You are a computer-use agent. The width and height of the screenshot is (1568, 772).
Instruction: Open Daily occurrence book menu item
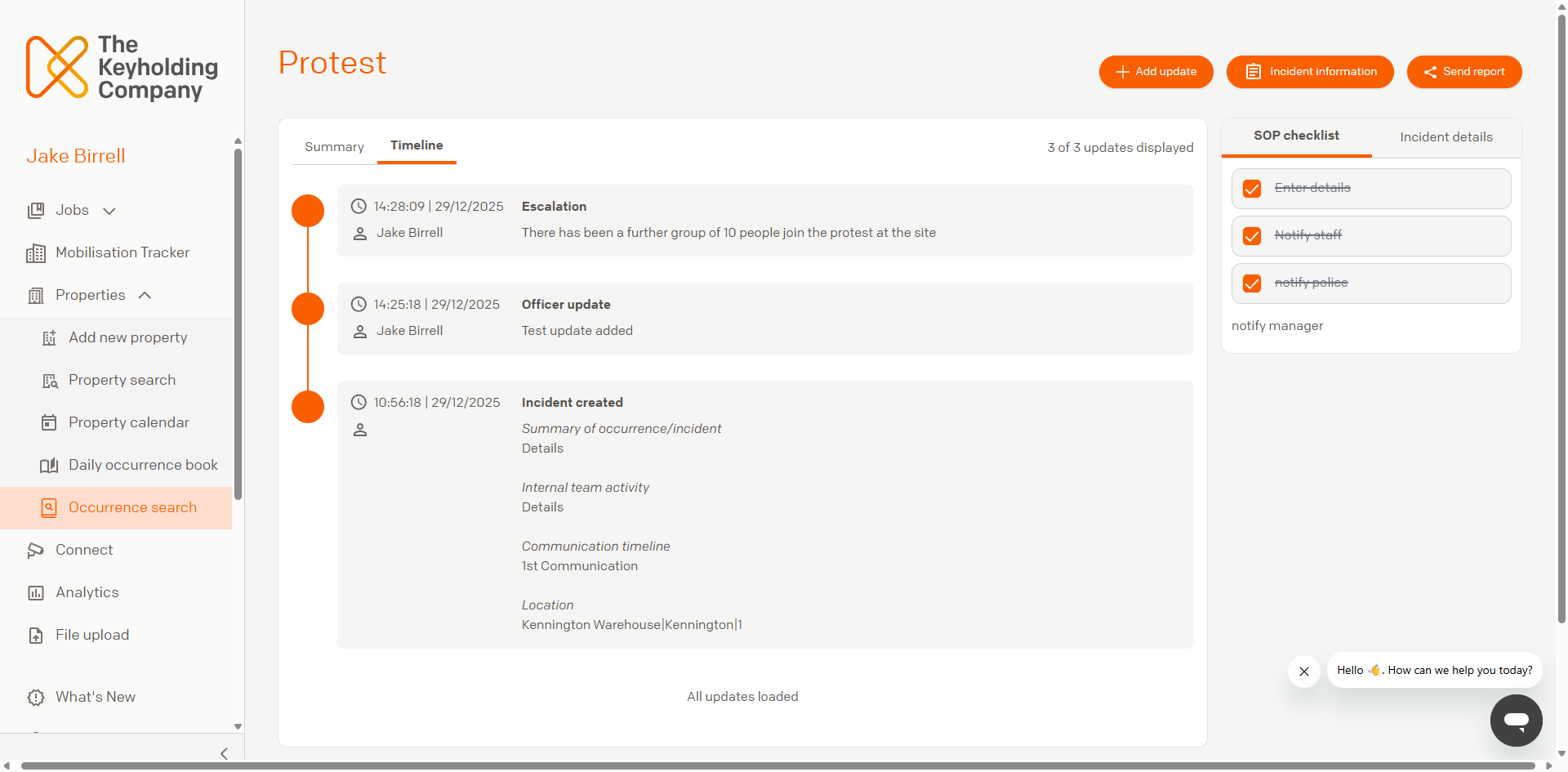point(116,466)
